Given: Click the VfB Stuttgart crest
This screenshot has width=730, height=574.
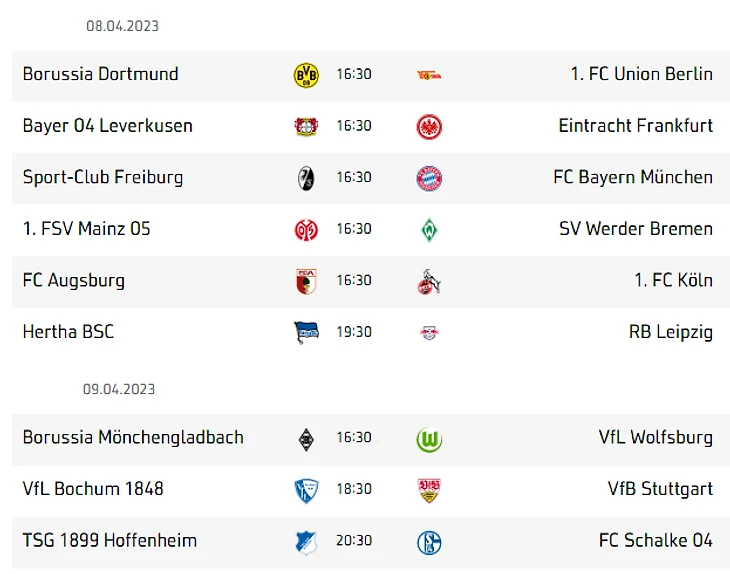Looking at the screenshot, I should 429,490.
